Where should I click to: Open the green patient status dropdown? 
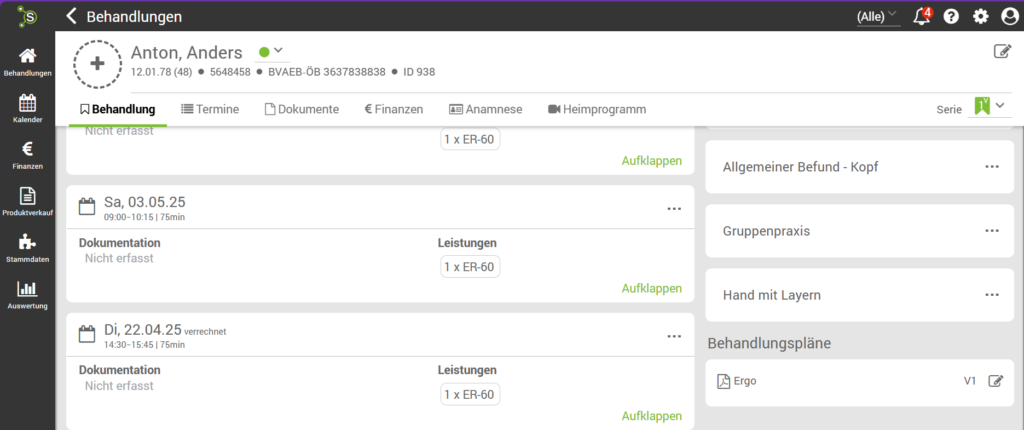(x=271, y=52)
